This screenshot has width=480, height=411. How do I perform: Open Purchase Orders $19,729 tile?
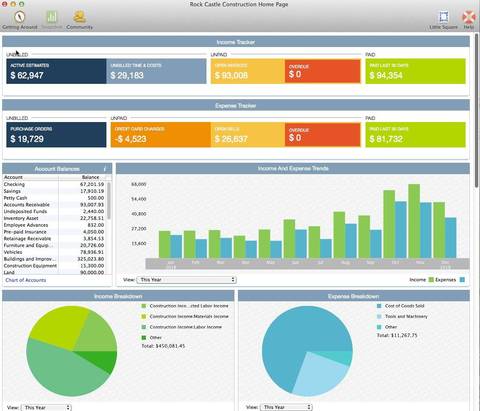click(56, 135)
